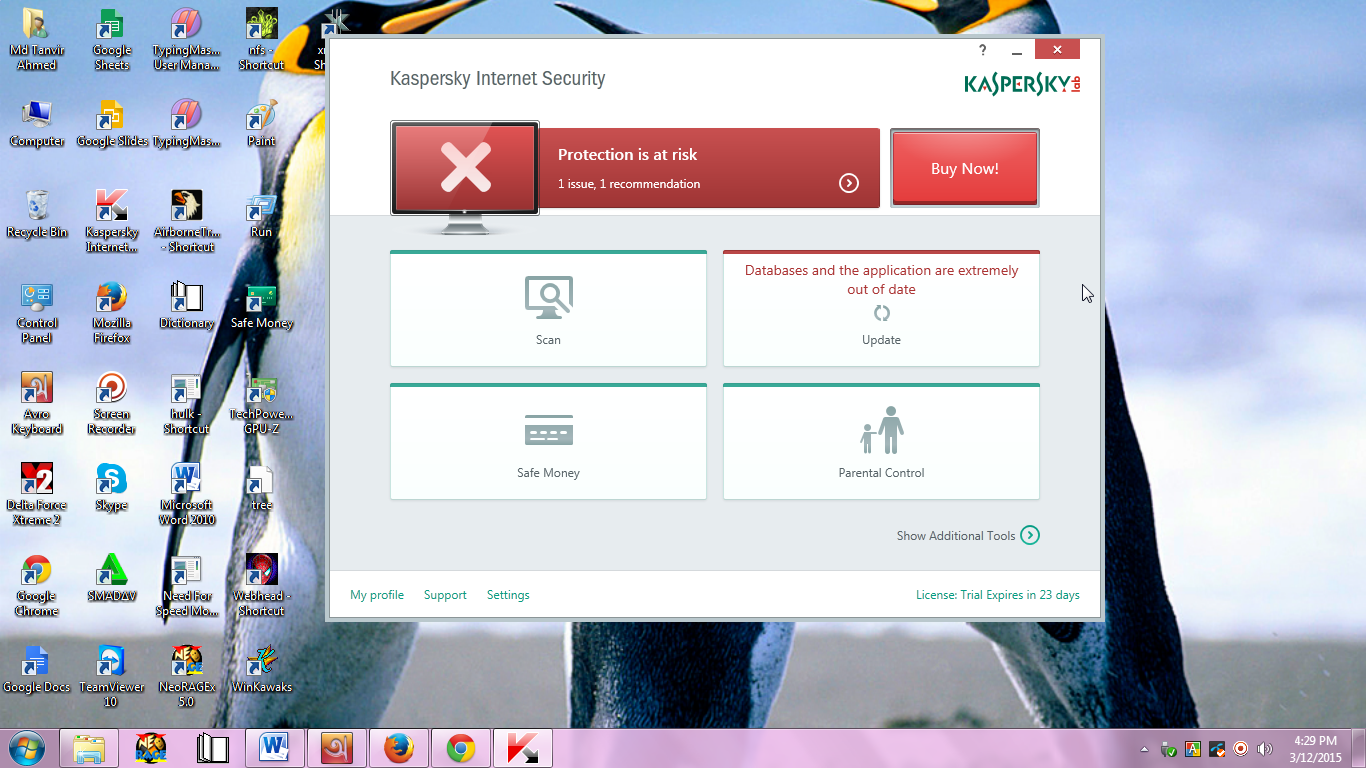Select the SMADAV desktop shortcut
Viewport: 1366px width, 768px height.
[x=111, y=578]
